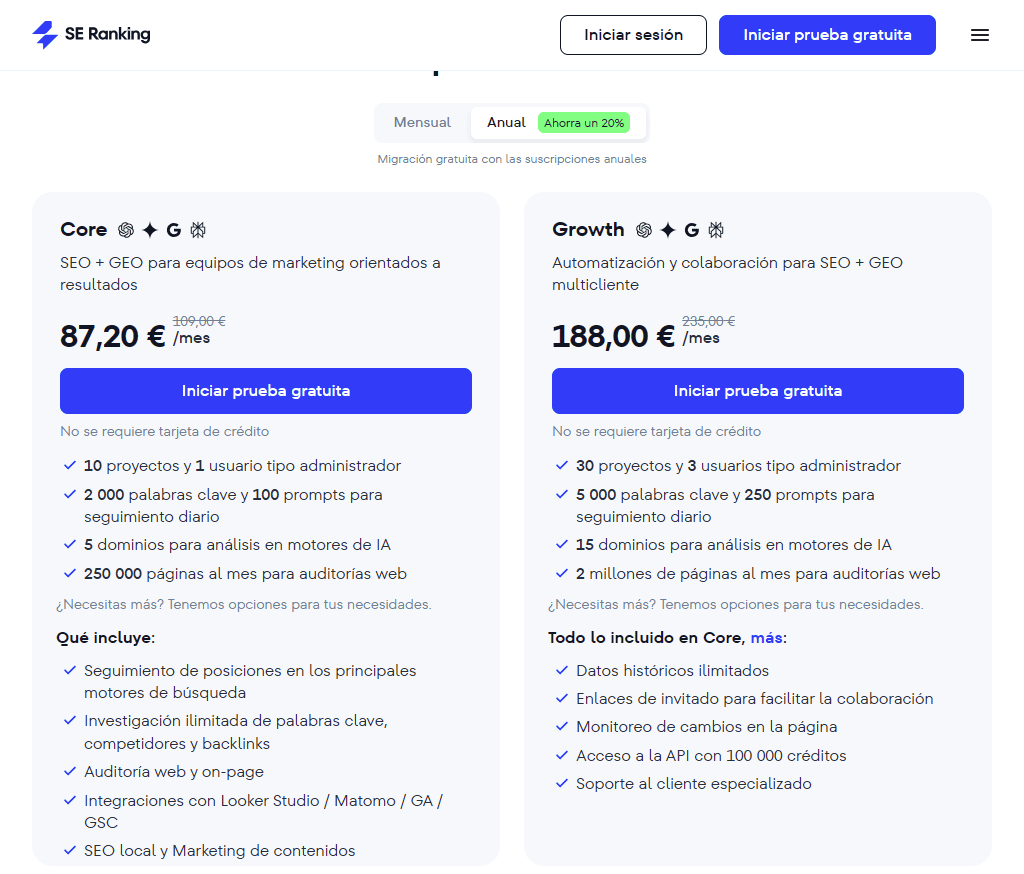
Task: Click the ChatGPT icon beside Growth
Action: (x=644, y=230)
